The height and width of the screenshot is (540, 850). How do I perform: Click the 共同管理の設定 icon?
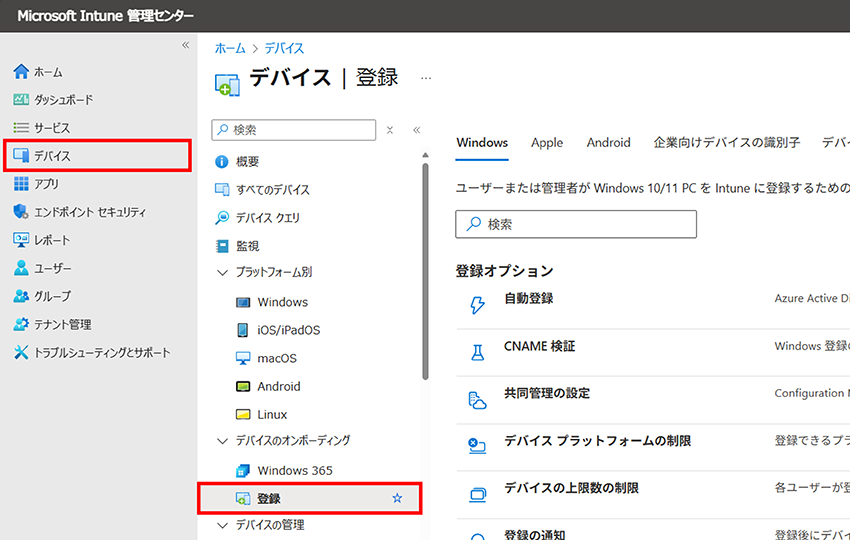pos(477,400)
